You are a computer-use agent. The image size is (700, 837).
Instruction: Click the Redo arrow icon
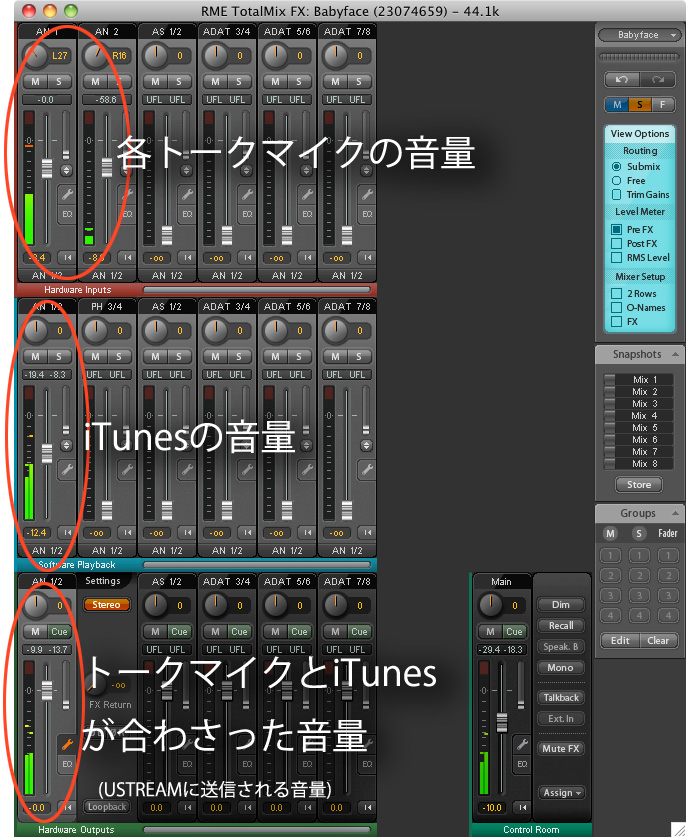point(658,80)
